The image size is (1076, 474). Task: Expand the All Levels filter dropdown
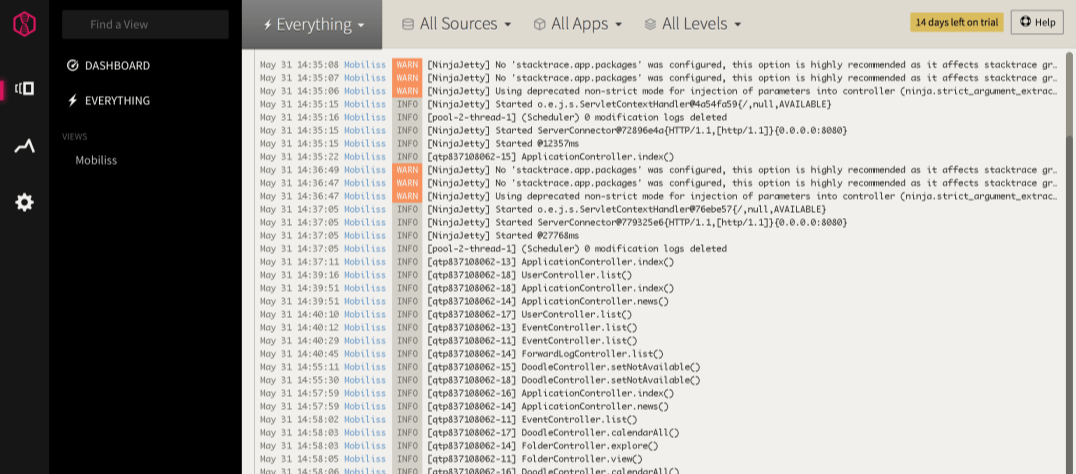coord(693,24)
